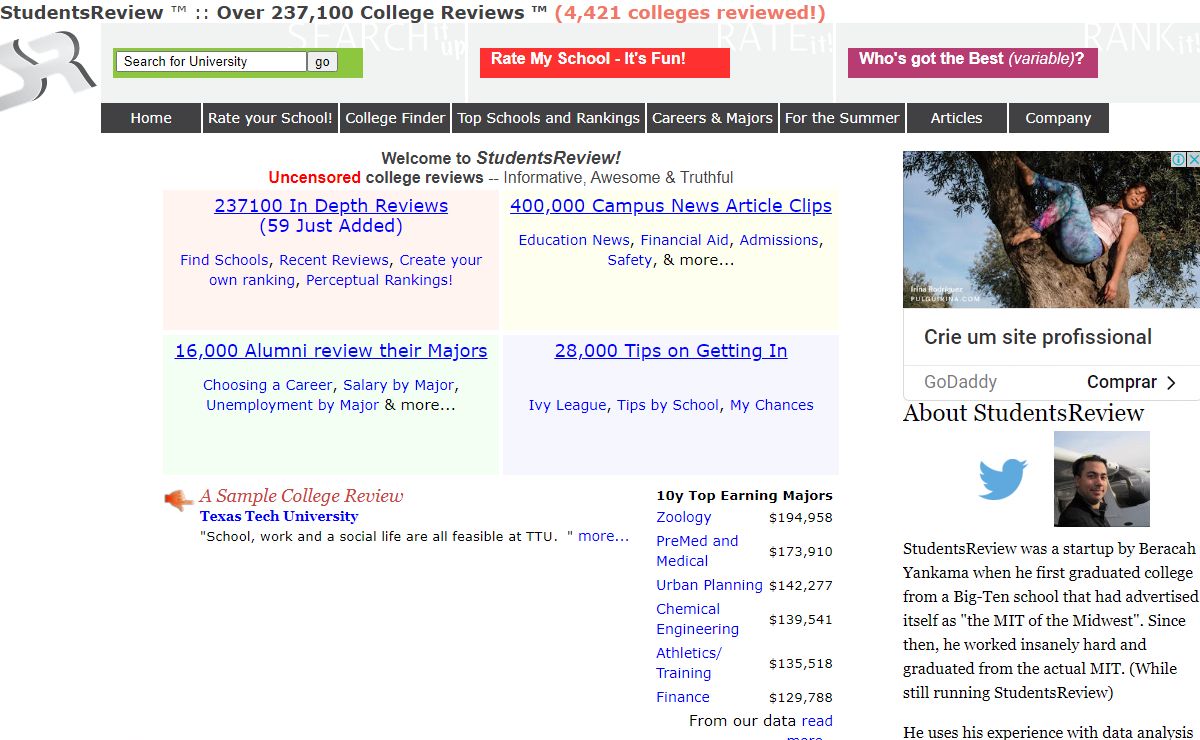
Task: Open Rate your School! menu
Action: pos(270,118)
